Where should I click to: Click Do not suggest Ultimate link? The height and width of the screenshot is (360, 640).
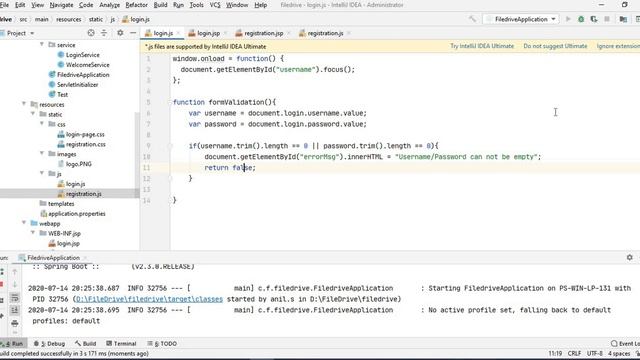point(555,46)
